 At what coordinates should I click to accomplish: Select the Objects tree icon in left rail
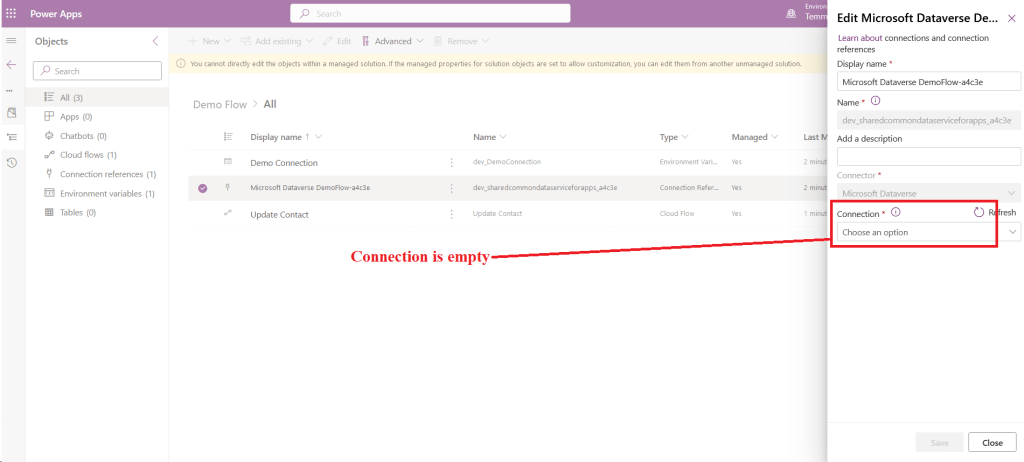click(11, 137)
